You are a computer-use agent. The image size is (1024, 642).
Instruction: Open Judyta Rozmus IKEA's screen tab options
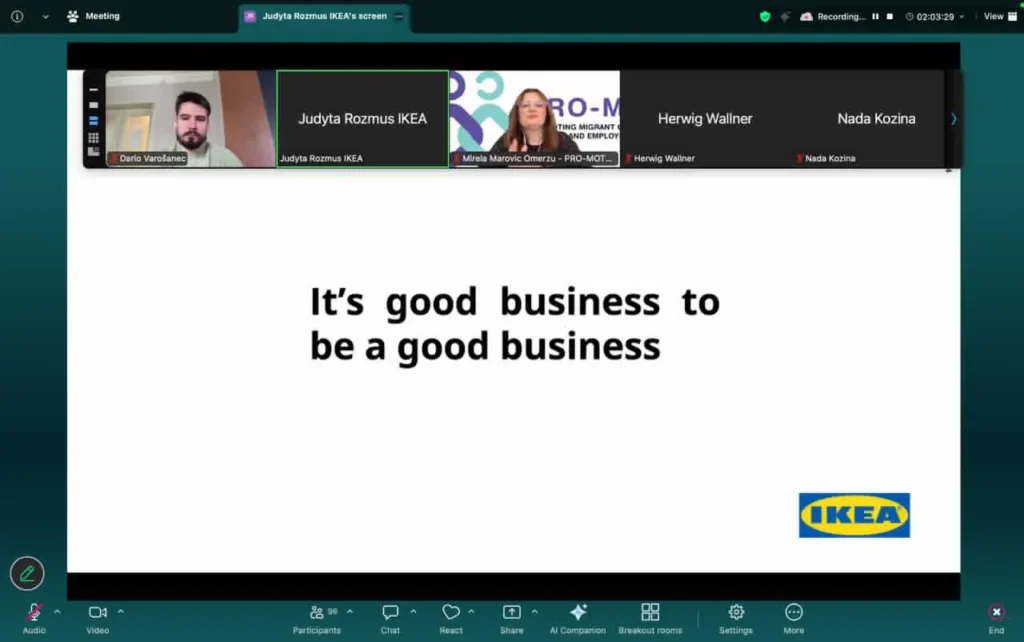[x=400, y=17]
